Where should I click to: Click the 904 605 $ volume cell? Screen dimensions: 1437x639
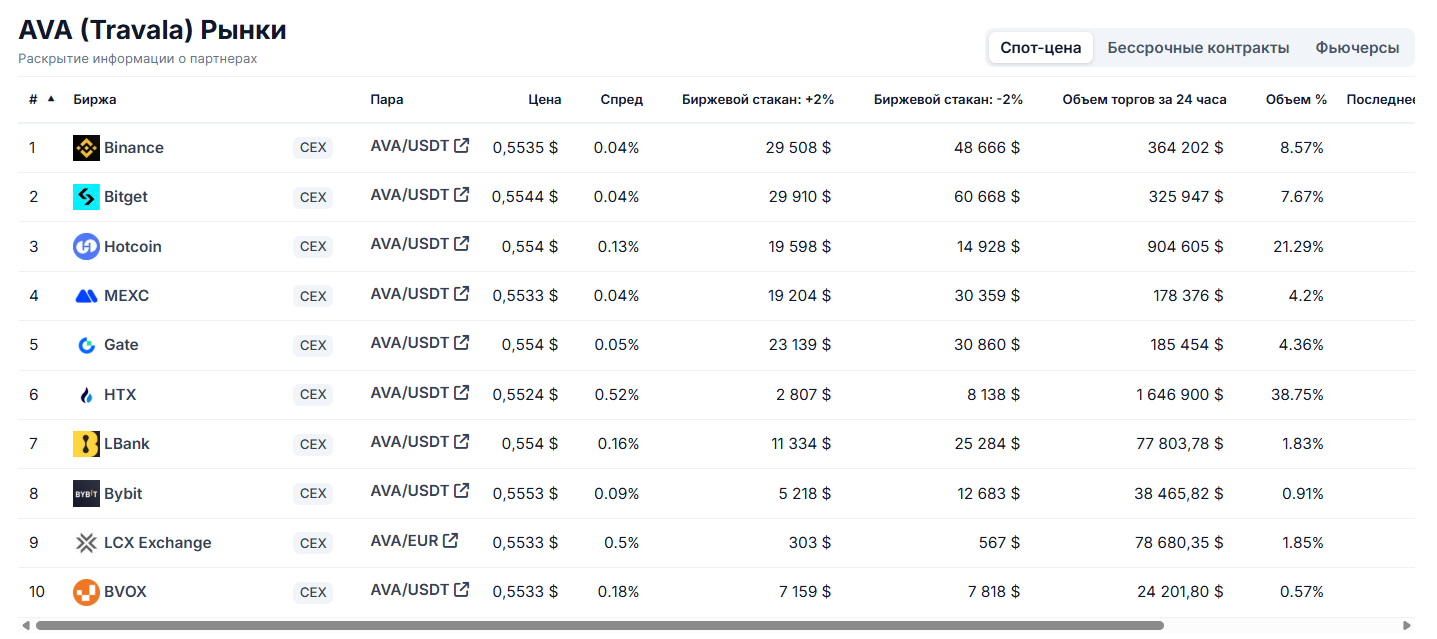point(1185,247)
